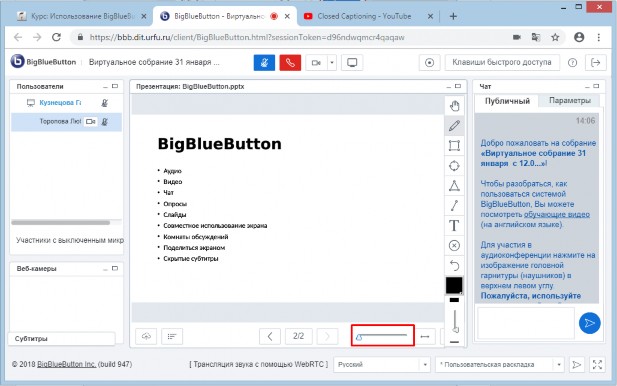
Task: Apply layout to all participants icon
Action: pos(576,364)
